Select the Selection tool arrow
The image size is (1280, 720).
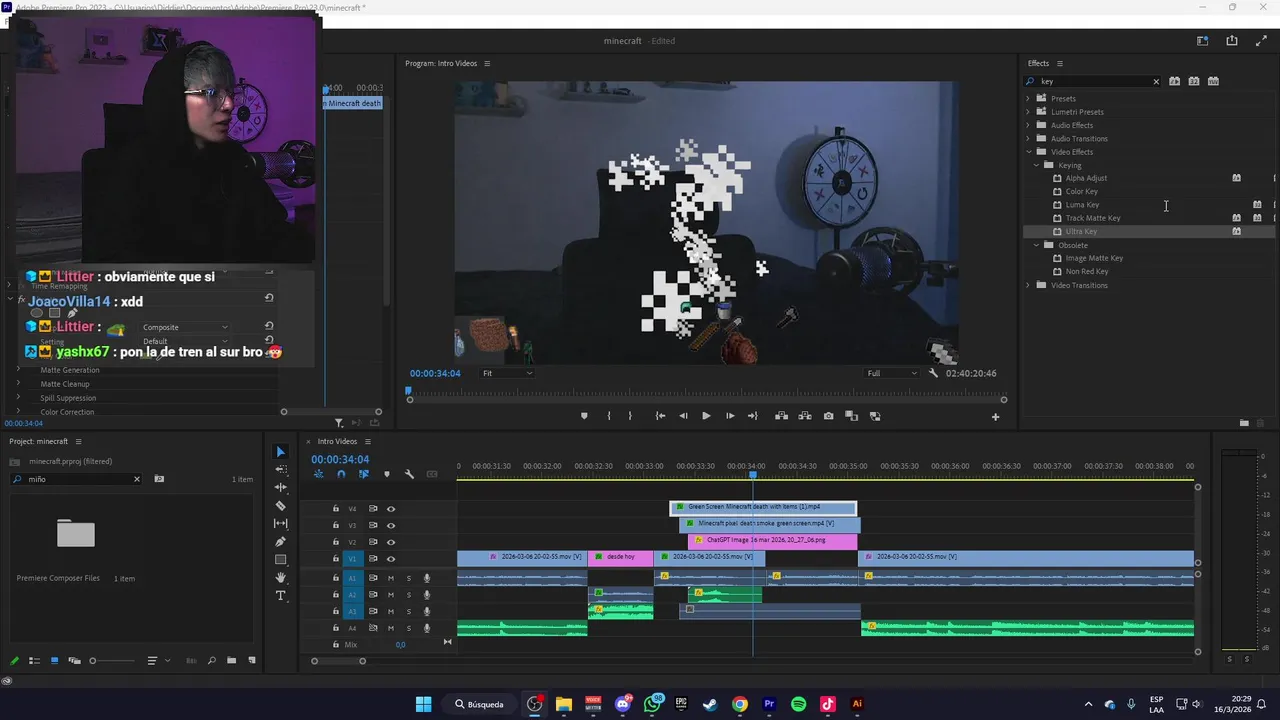click(280, 452)
